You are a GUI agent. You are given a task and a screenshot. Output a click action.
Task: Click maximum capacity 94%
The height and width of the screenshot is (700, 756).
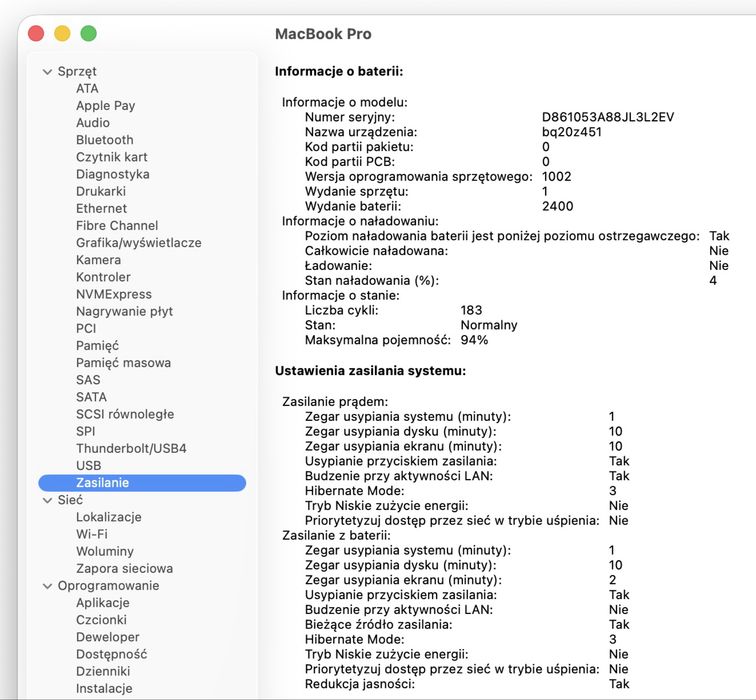pyautogui.click(x=474, y=340)
